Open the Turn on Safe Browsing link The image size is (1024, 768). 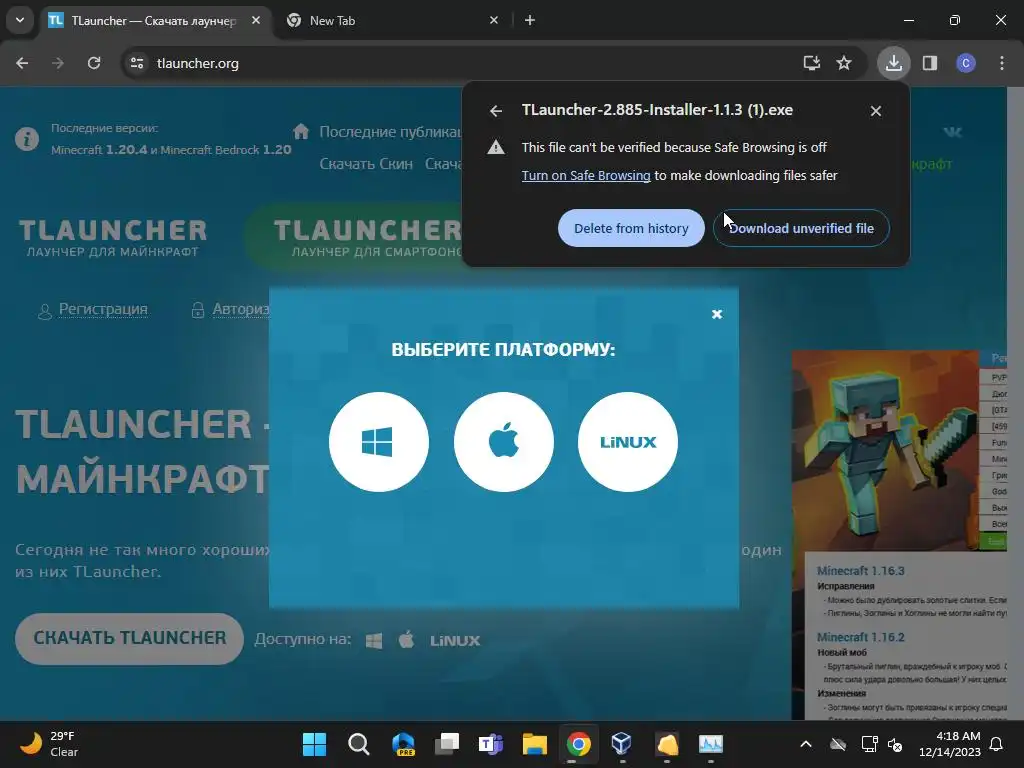pos(586,176)
